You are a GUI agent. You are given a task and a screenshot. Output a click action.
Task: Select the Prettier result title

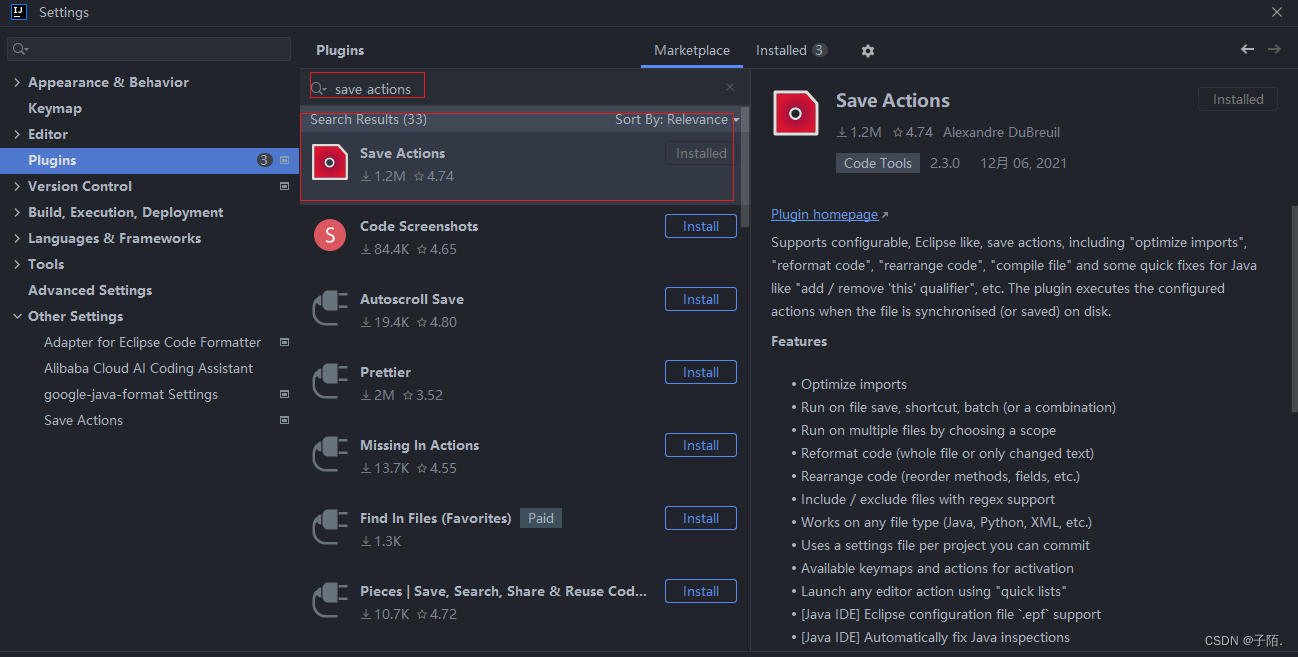pyautogui.click(x=385, y=372)
